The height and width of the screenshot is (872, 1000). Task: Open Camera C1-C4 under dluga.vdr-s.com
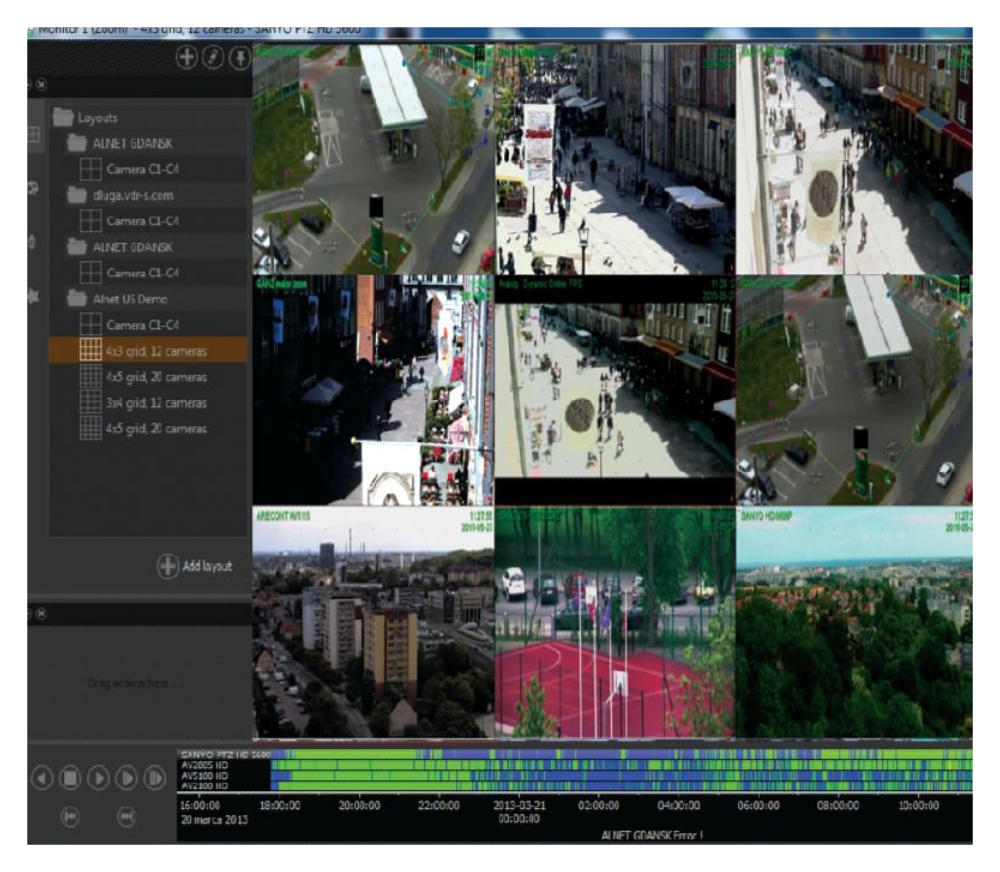coord(142,220)
